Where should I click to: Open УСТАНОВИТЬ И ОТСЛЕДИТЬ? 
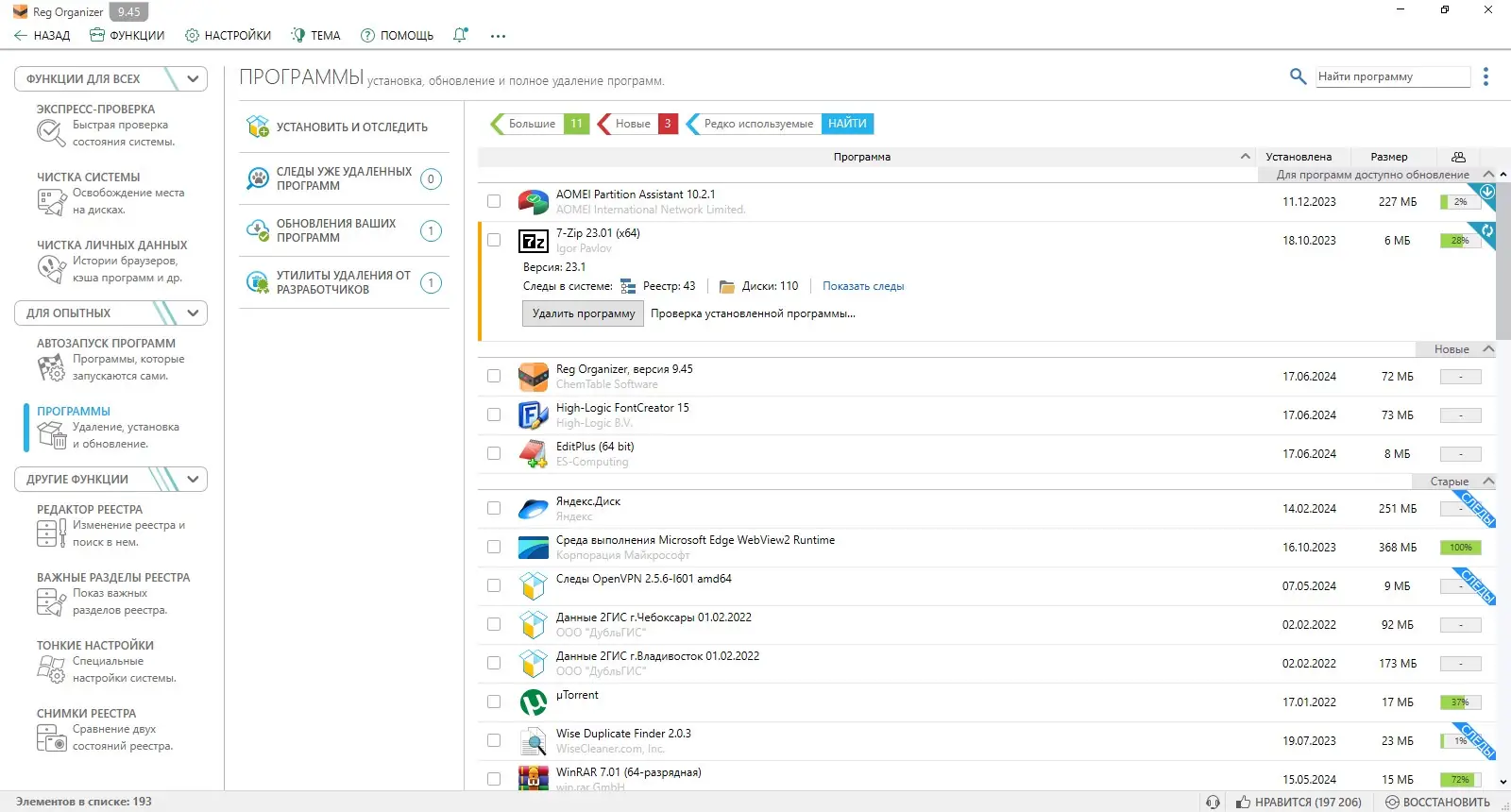pos(344,127)
